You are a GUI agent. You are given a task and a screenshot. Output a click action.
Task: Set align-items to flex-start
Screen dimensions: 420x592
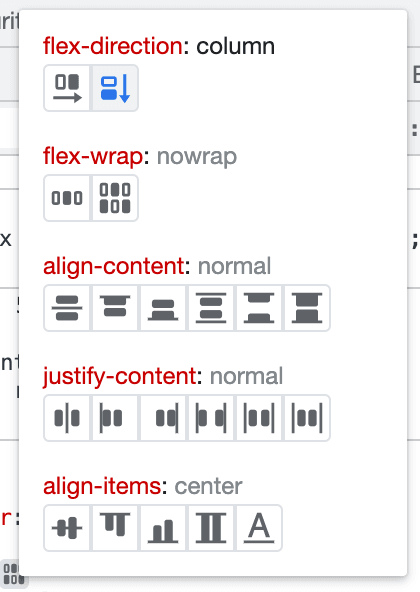pos(115,528)
